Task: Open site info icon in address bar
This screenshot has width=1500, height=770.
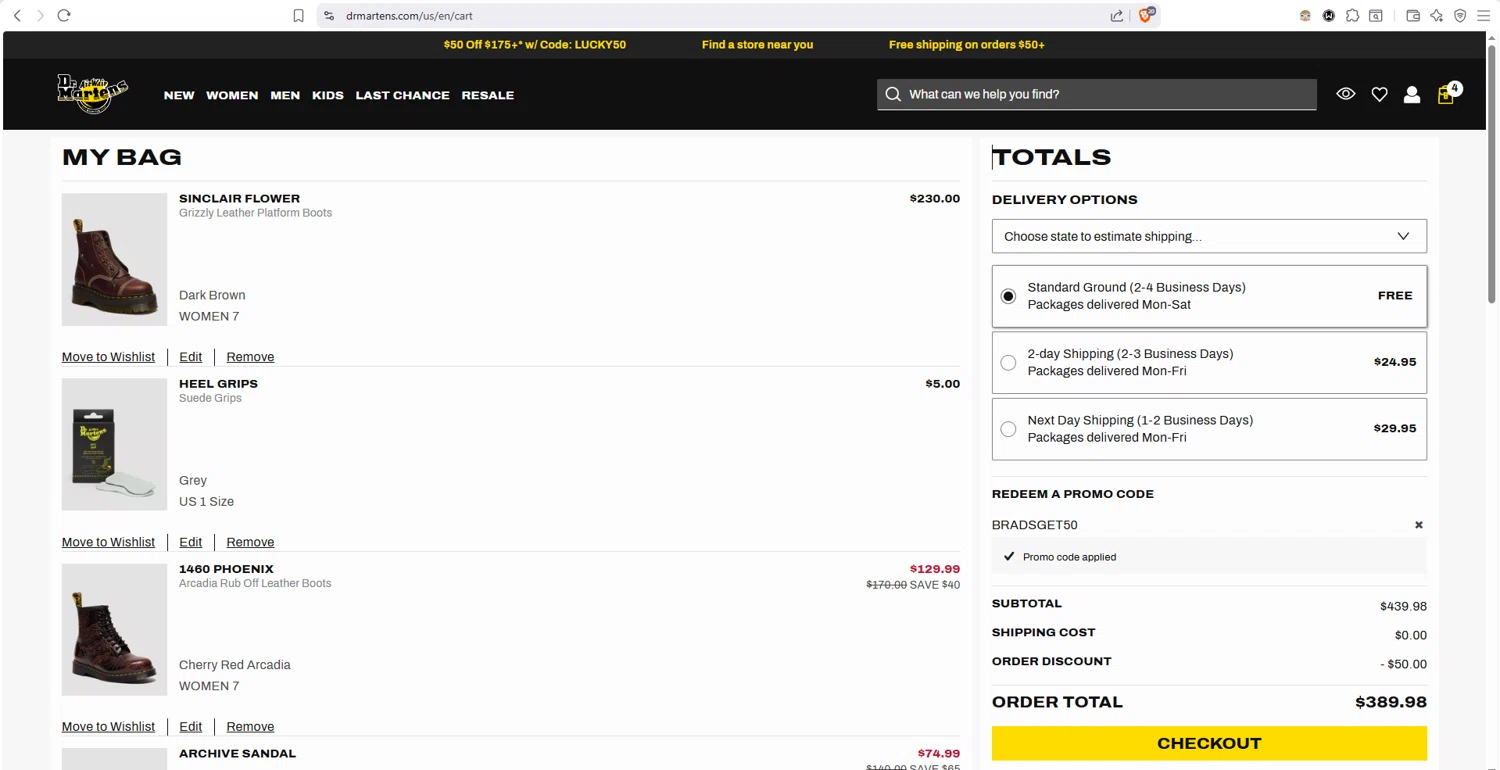Action: 329,16
